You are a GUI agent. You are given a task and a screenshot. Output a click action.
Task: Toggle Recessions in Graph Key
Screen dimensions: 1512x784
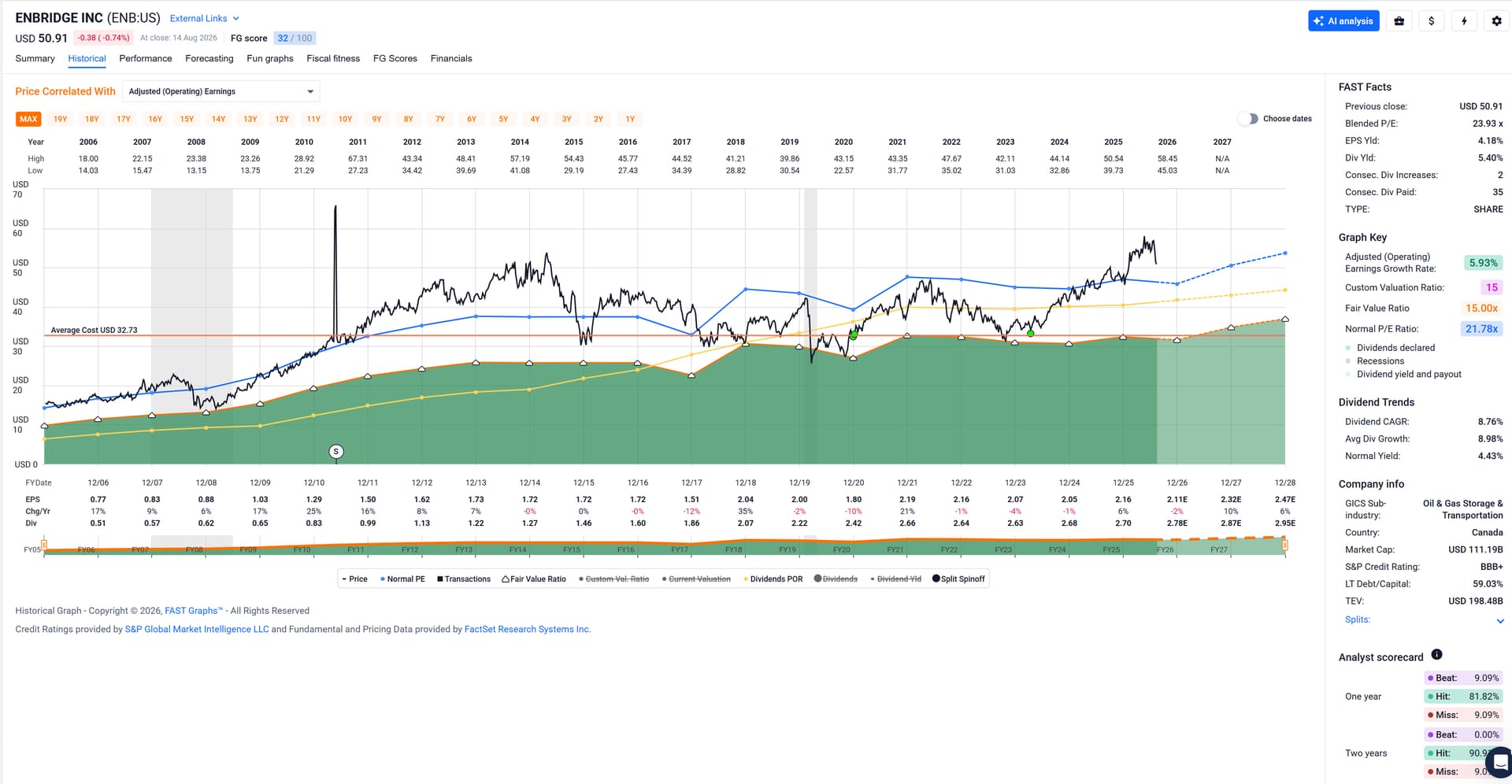pyautogui.click(x=1375, y=361)
